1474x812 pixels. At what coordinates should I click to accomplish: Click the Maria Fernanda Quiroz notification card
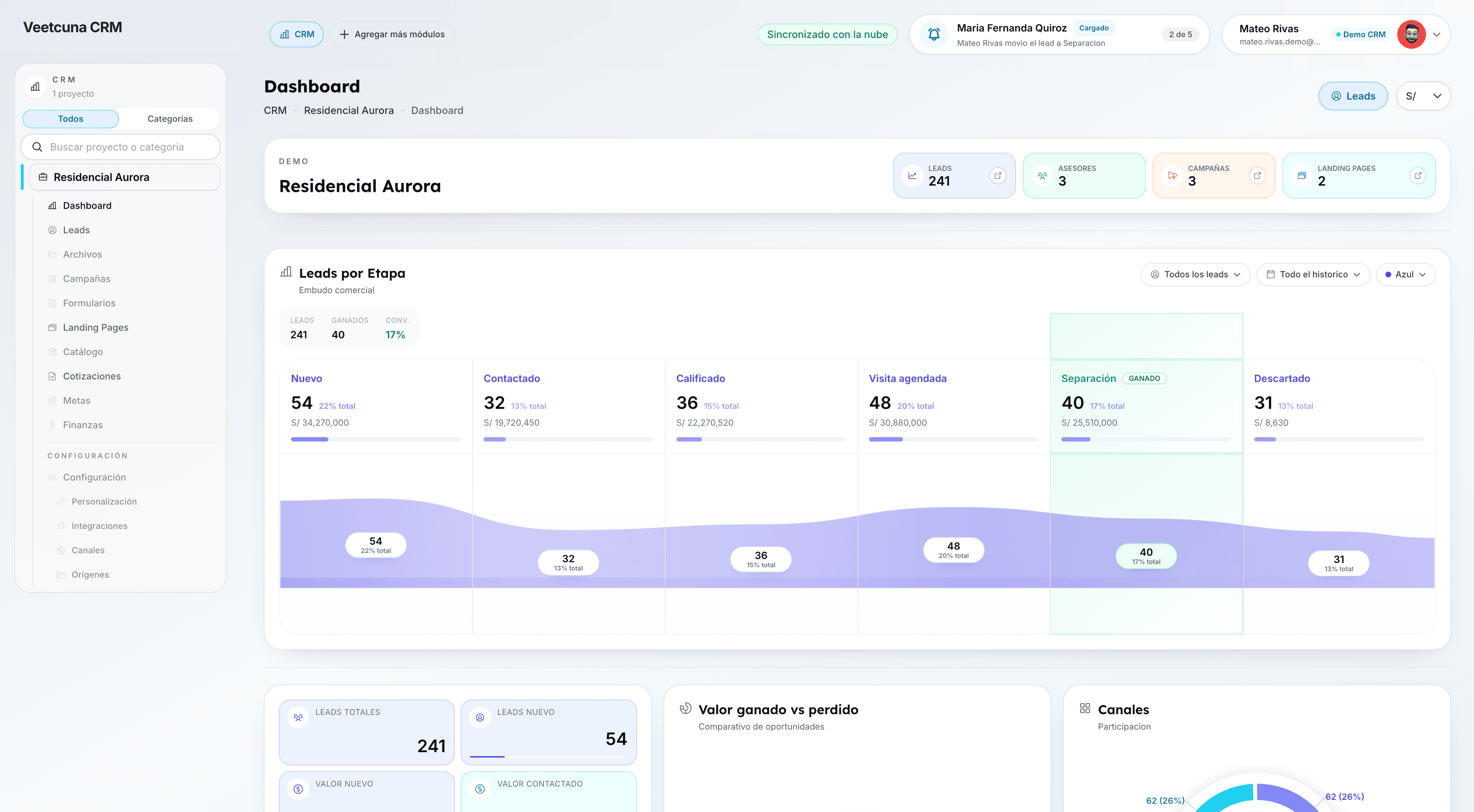pyautogui.click(x=1059, y=34)
